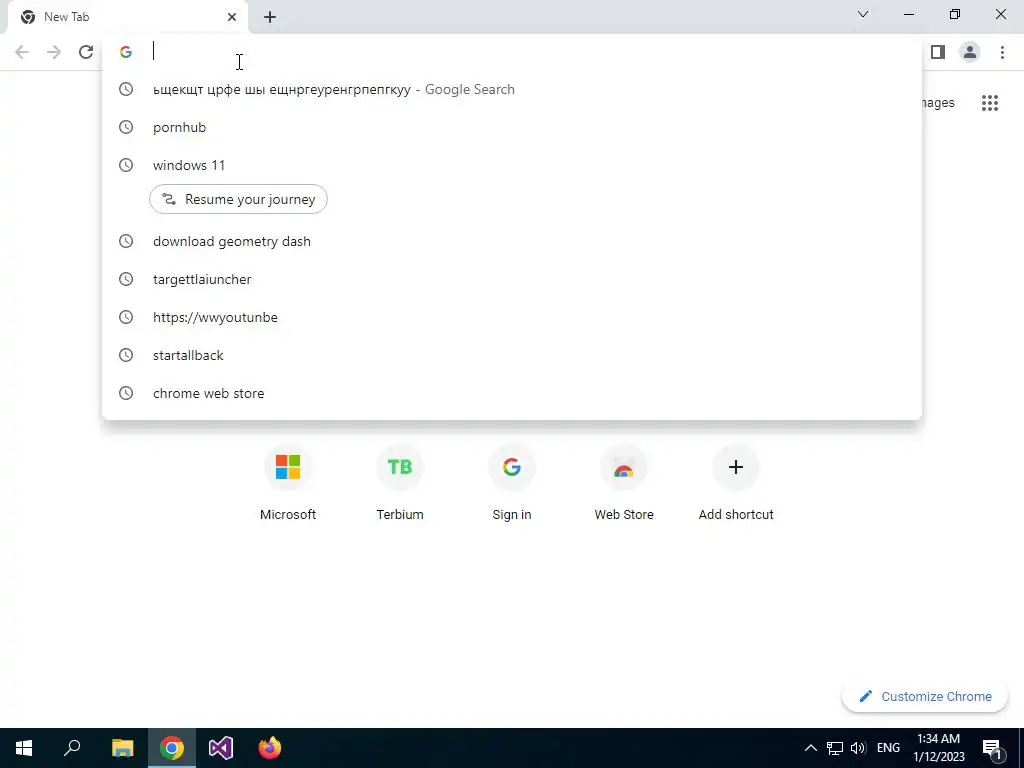Open the Google apps grid
Image resolution: width=1024 pixels, height=768 pixels.
point(990,103)
